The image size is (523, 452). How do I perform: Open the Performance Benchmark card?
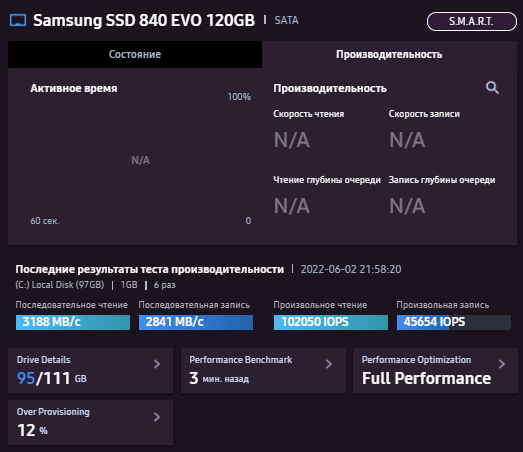click(x=263, y=370)
